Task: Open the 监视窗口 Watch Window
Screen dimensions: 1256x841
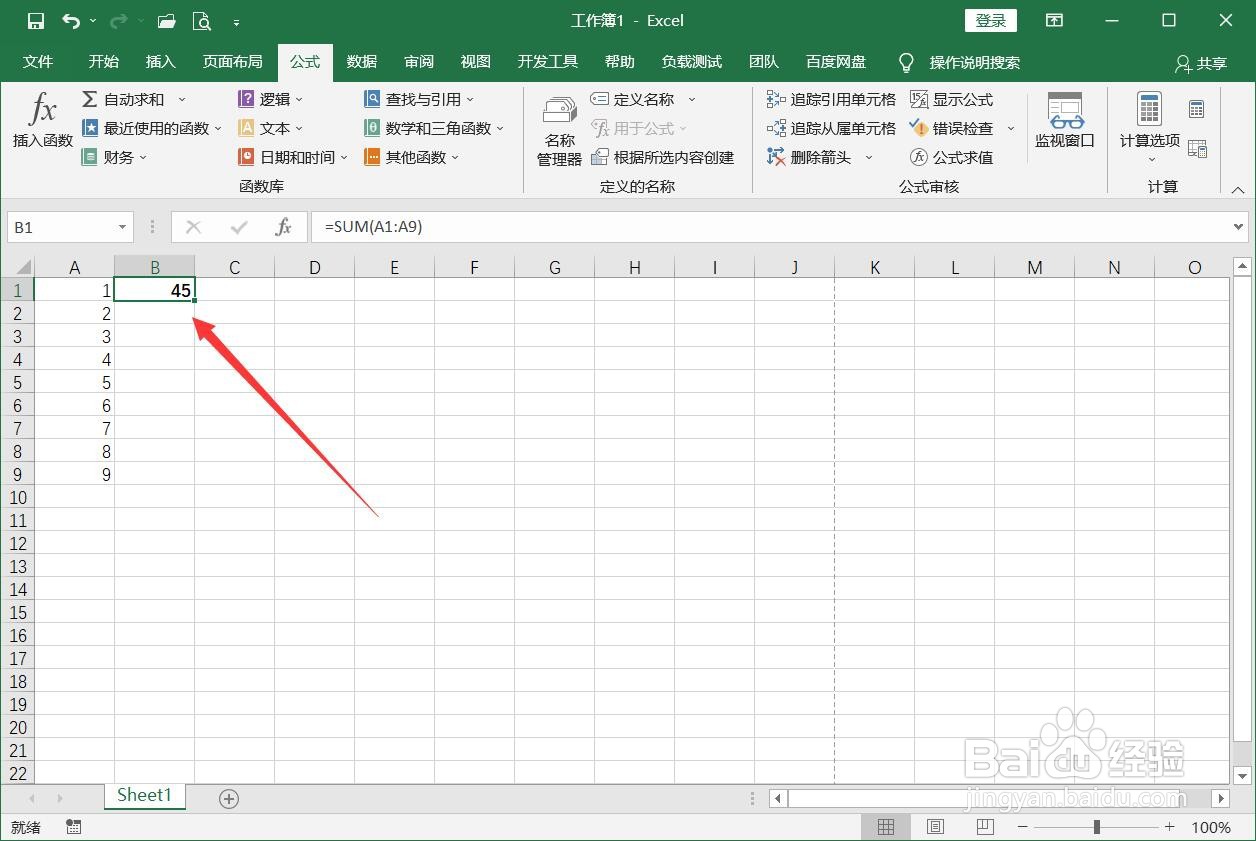Action: (x=1064, y=122)
